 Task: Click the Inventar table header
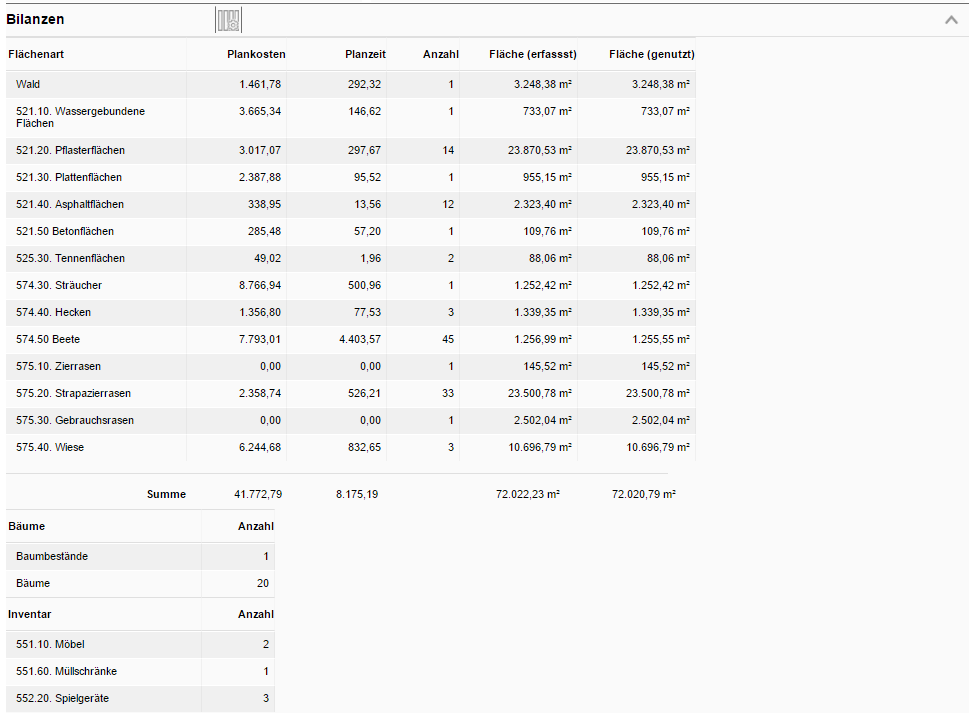(x=30, y=614)
